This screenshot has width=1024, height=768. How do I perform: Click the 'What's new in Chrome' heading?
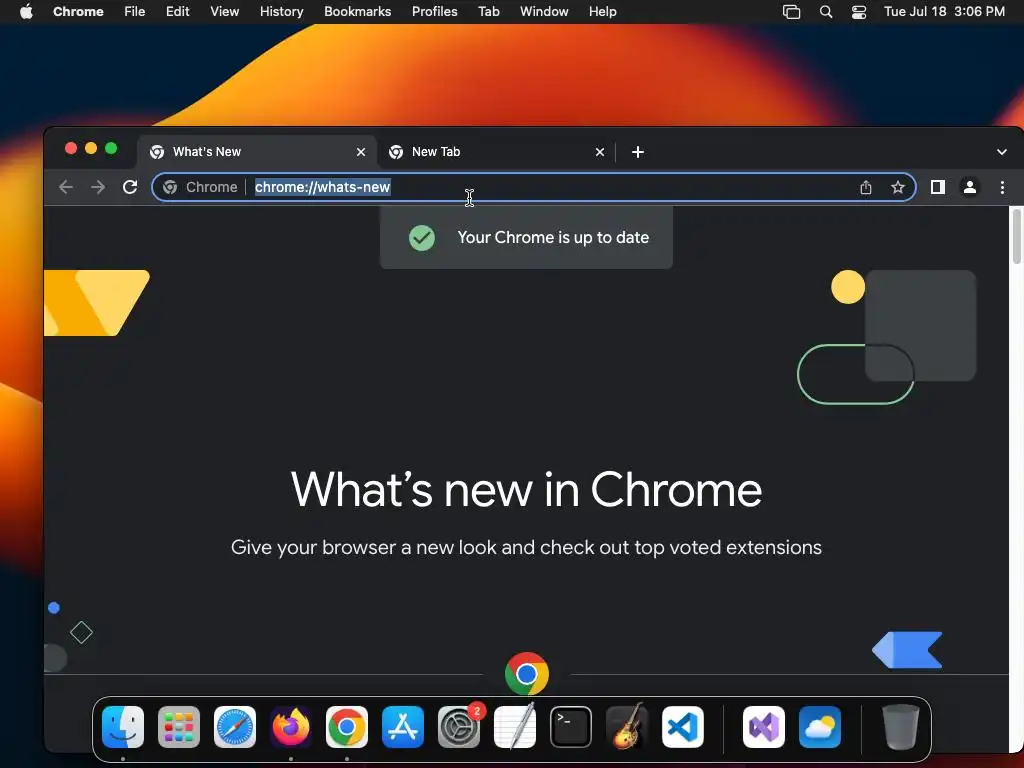(x=526, y=490)
